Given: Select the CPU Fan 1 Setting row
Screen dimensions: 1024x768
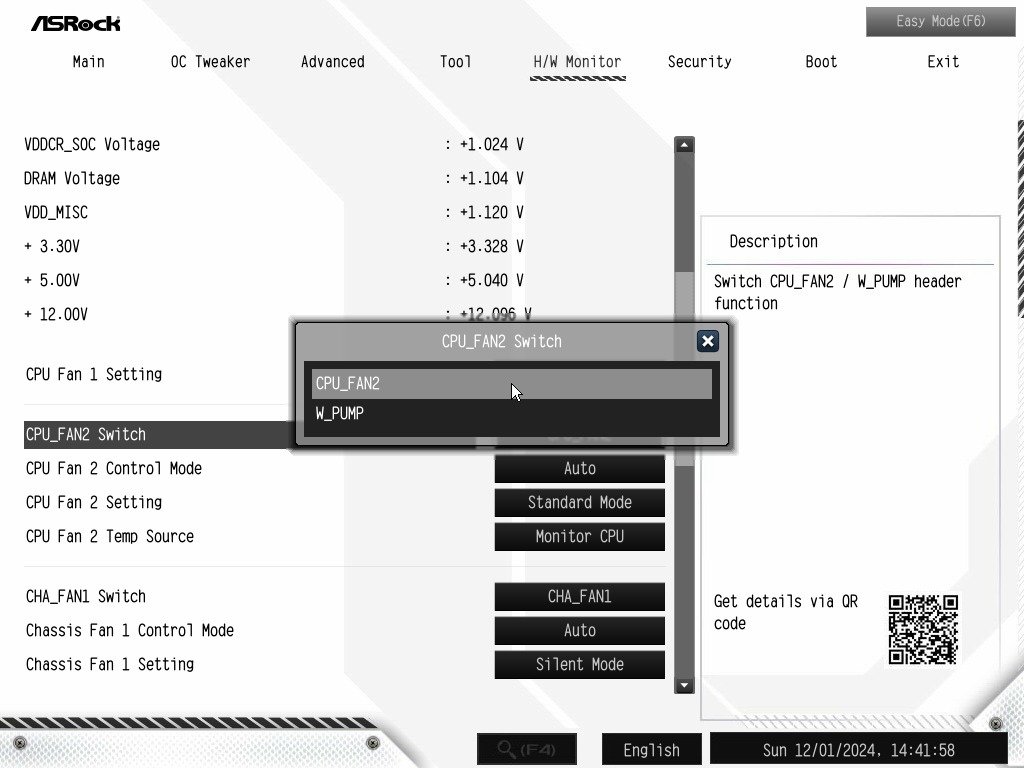Looking at the screenshot, I should [x=157, y=374].
